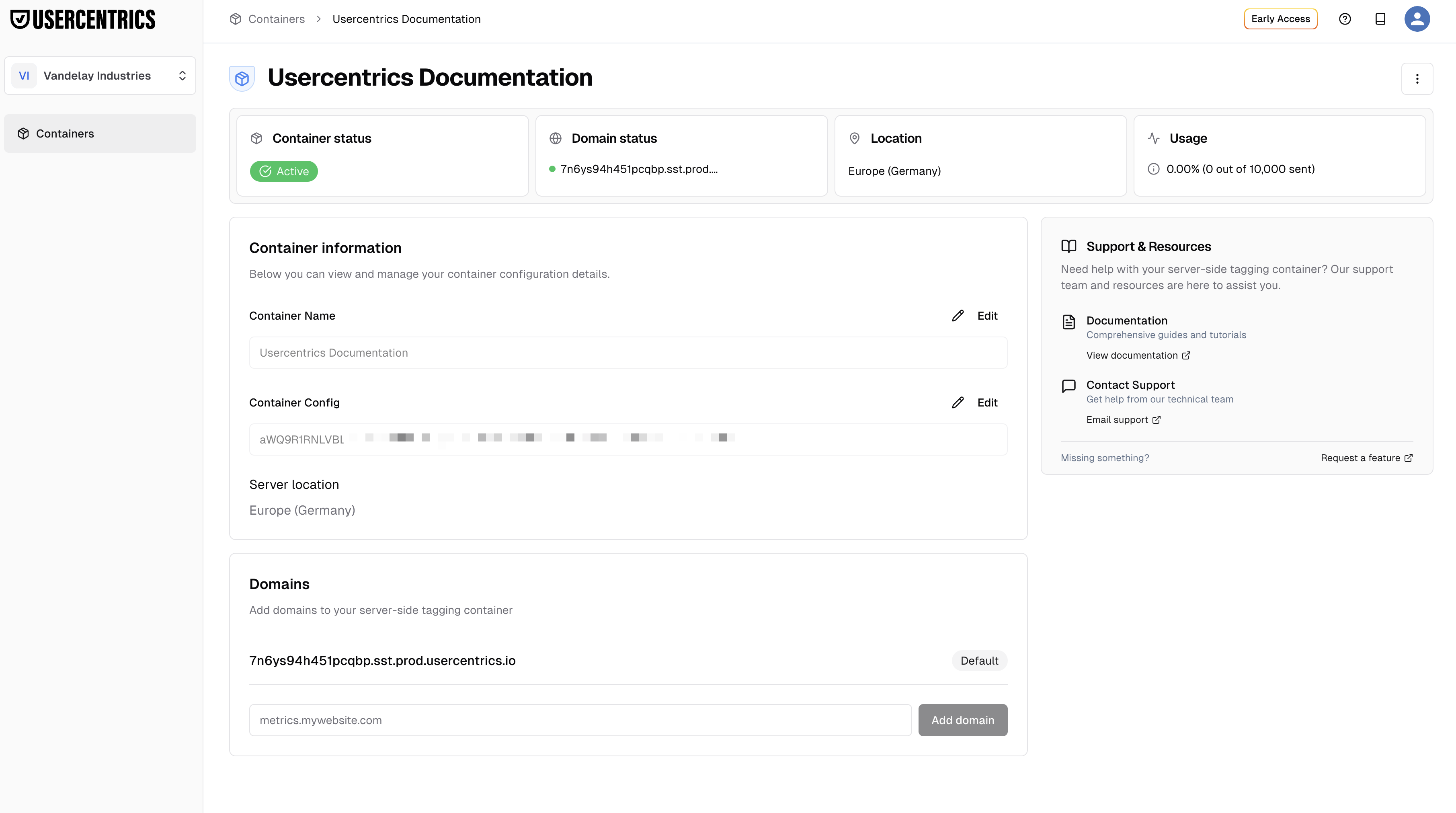
Task: Open the three-dot container options menu
Action: click(1417, 78)
